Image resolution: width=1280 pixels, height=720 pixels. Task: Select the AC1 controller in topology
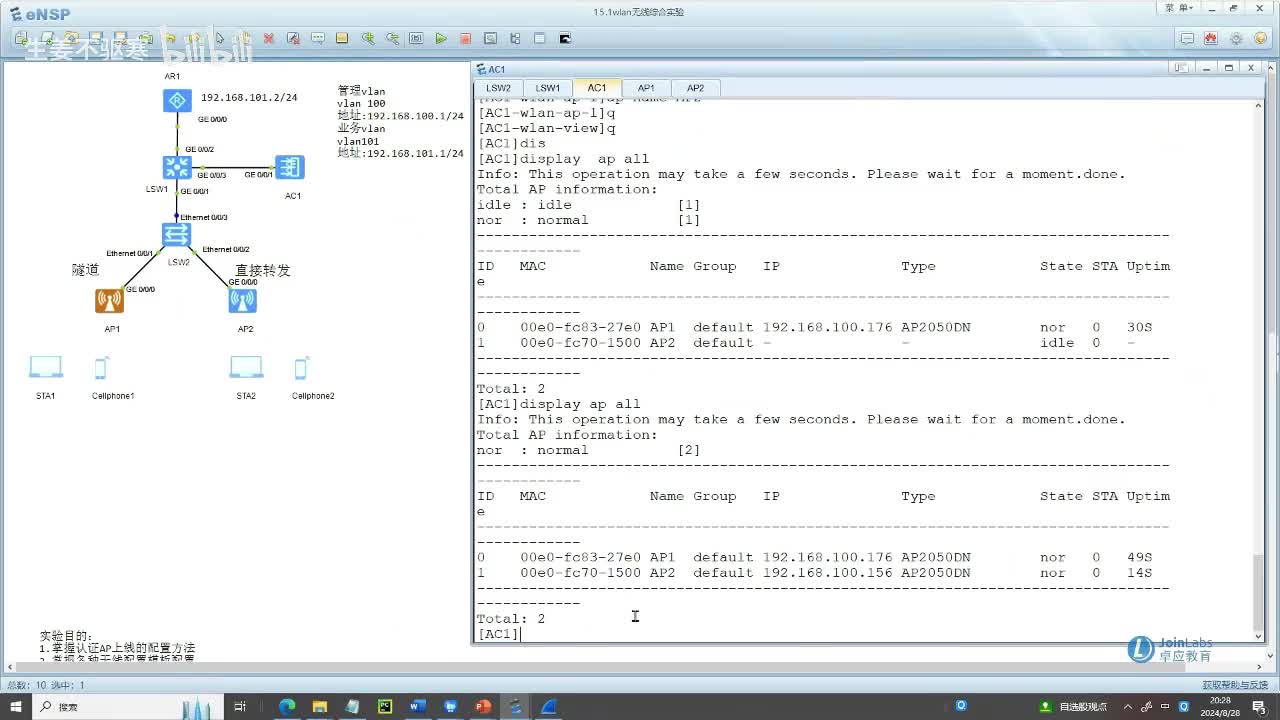[291, 167]
